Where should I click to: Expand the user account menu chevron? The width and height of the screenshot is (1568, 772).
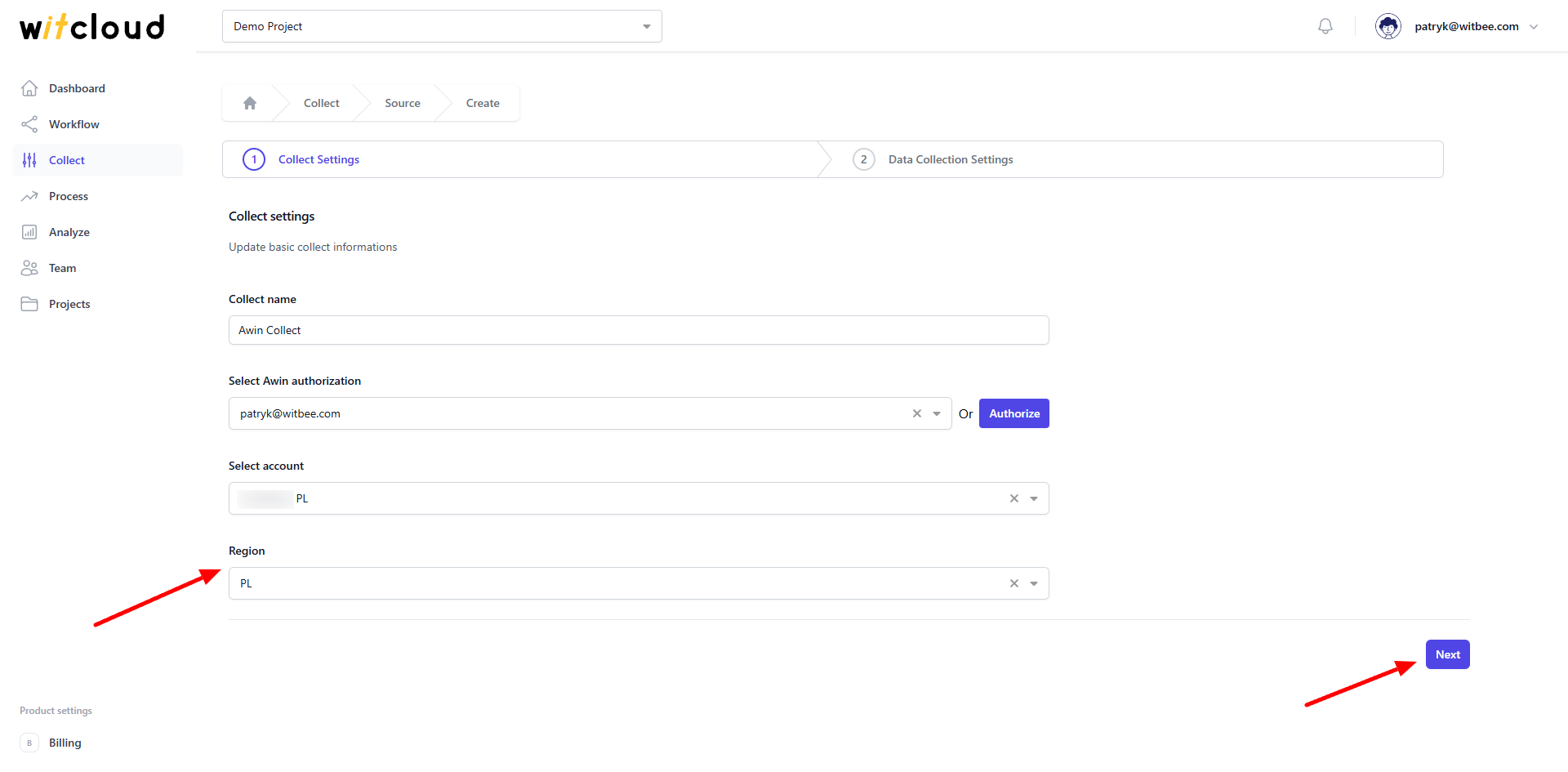(1534, 26)
